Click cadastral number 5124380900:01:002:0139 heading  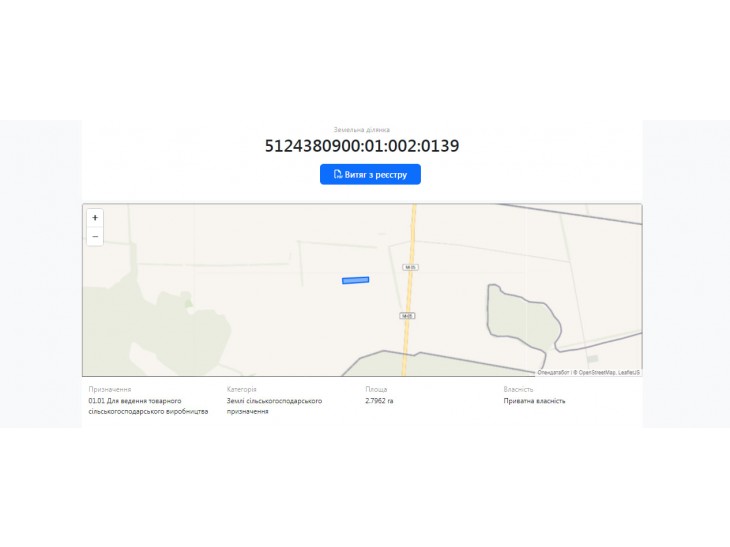(362, 146)
